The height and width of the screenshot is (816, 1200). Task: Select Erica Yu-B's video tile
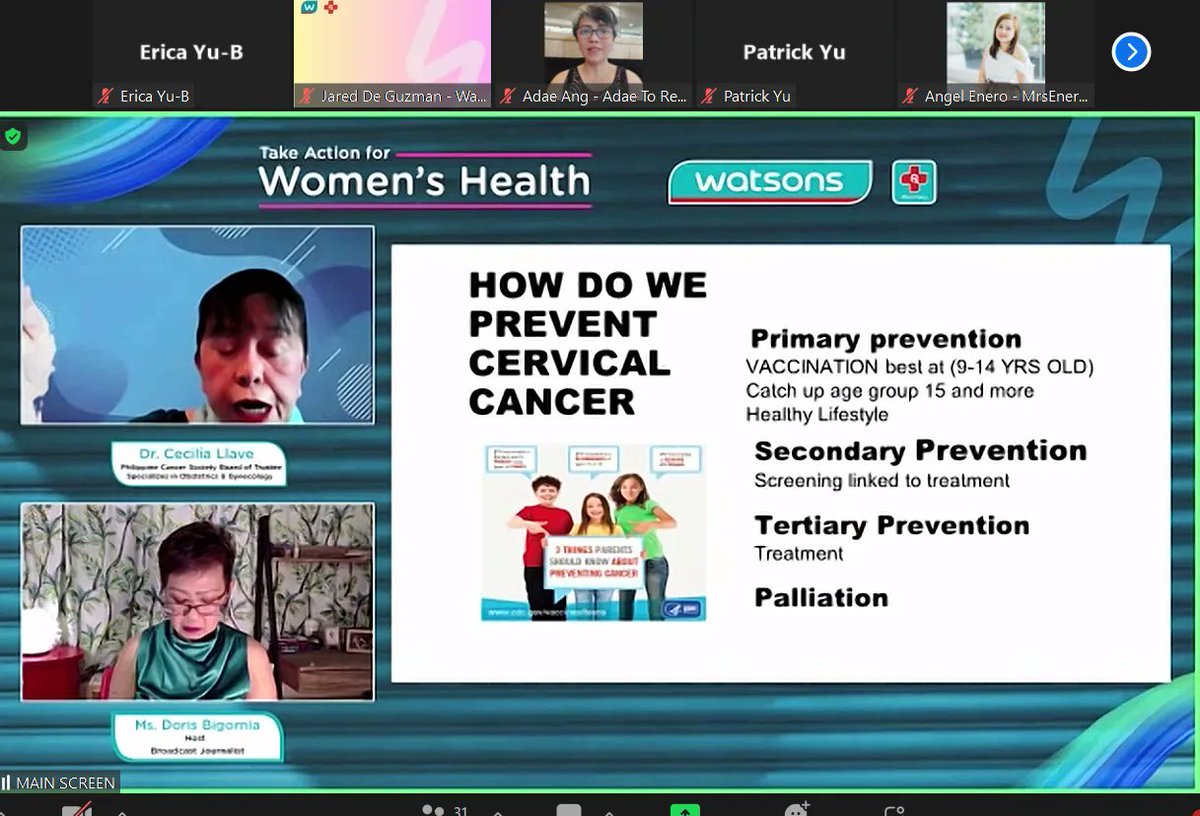coord(191,54)
